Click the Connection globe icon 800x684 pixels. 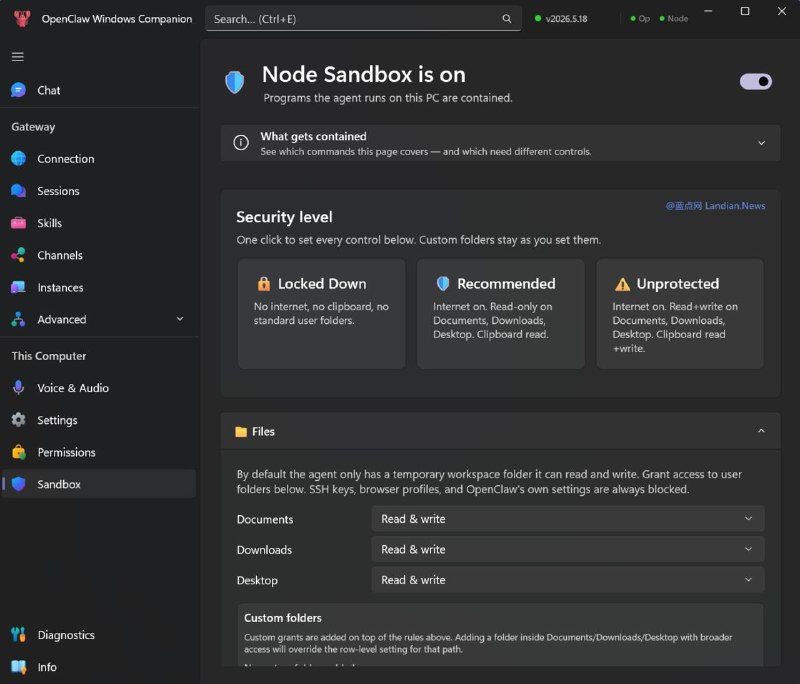[18, 159]
